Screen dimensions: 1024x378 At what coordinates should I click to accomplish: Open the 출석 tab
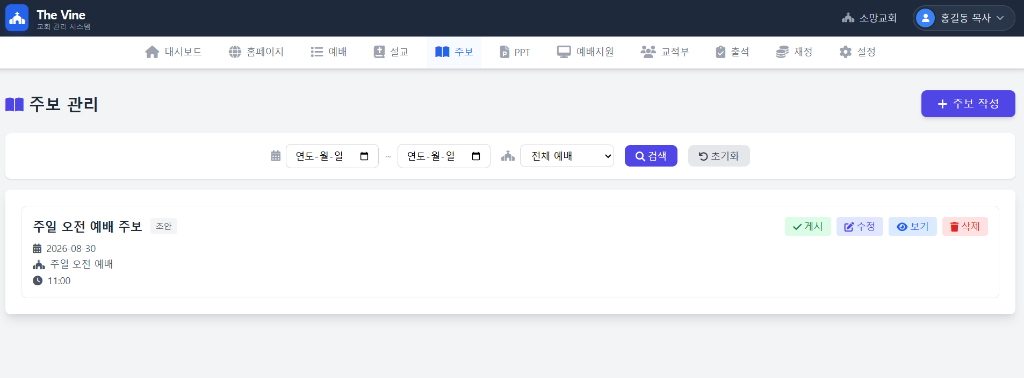[732, 52]
